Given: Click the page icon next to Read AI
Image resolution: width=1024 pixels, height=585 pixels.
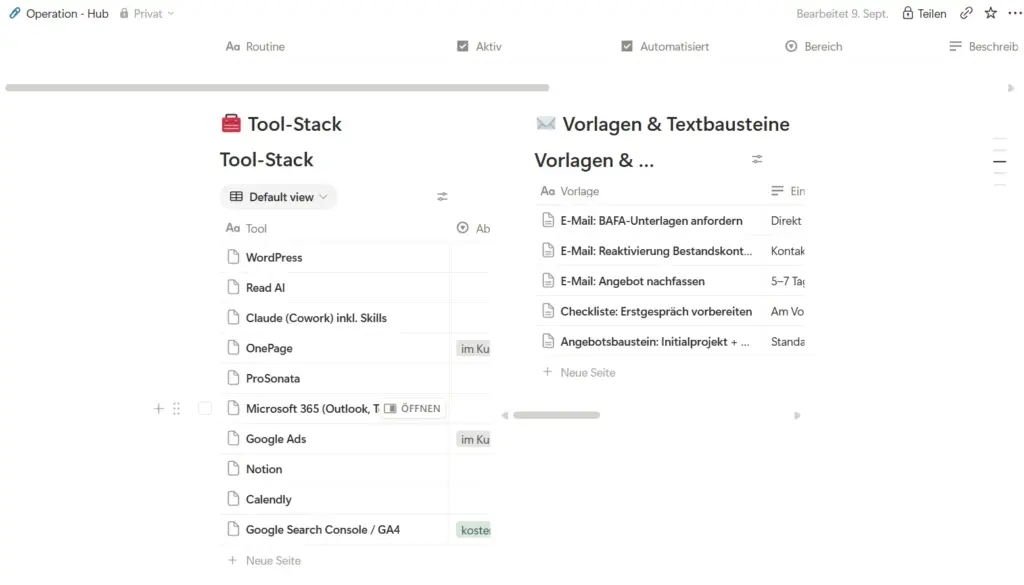Looking at the screenshot, I should pyautogui.click(x=233, y=287).
